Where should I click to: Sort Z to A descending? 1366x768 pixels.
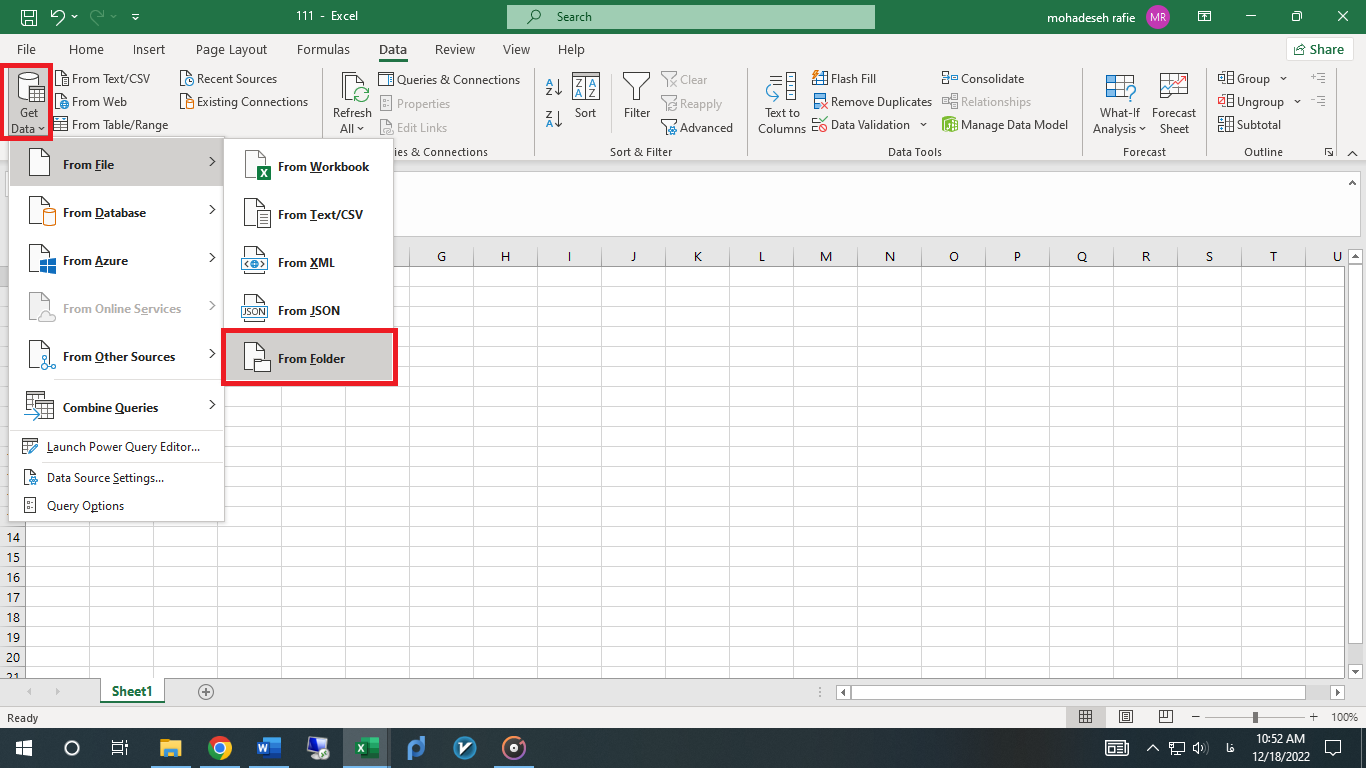[554, 120]
